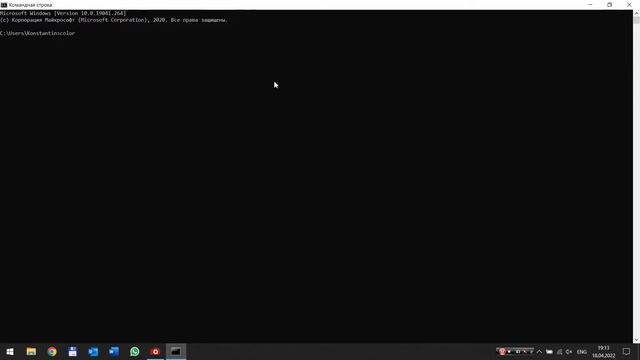Close the Command Prompt window
Image resolution: width=640 pixels, height=360 pixels.
tap(629, 5)
